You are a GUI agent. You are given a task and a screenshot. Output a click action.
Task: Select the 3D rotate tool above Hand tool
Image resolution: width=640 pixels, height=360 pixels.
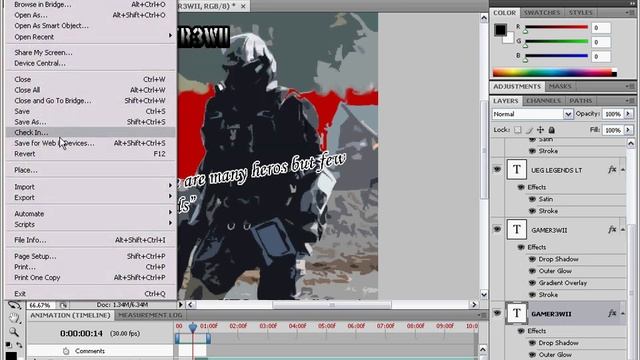tap(14, 305)
